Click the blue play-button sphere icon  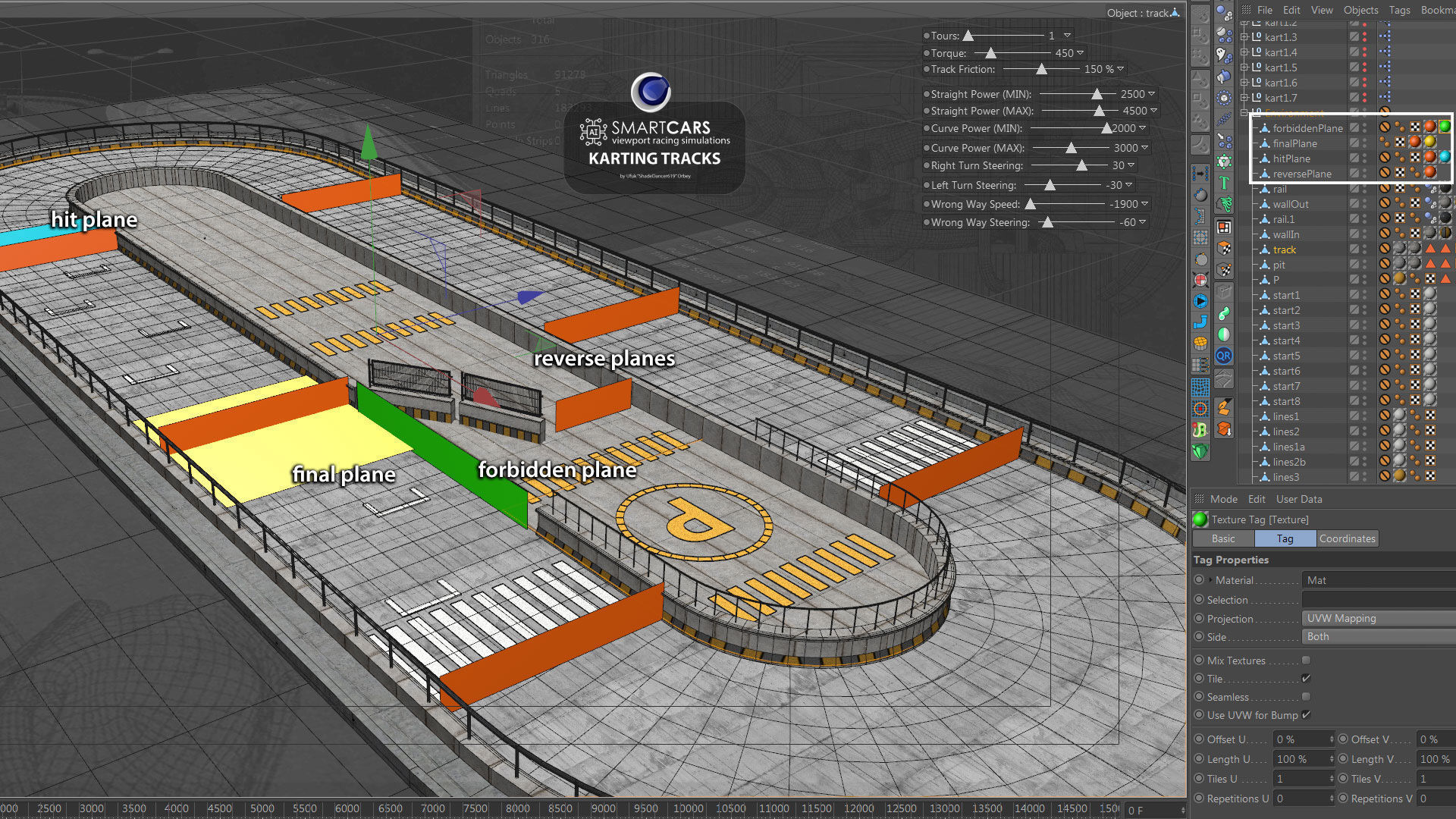(x=1200, y=301)
